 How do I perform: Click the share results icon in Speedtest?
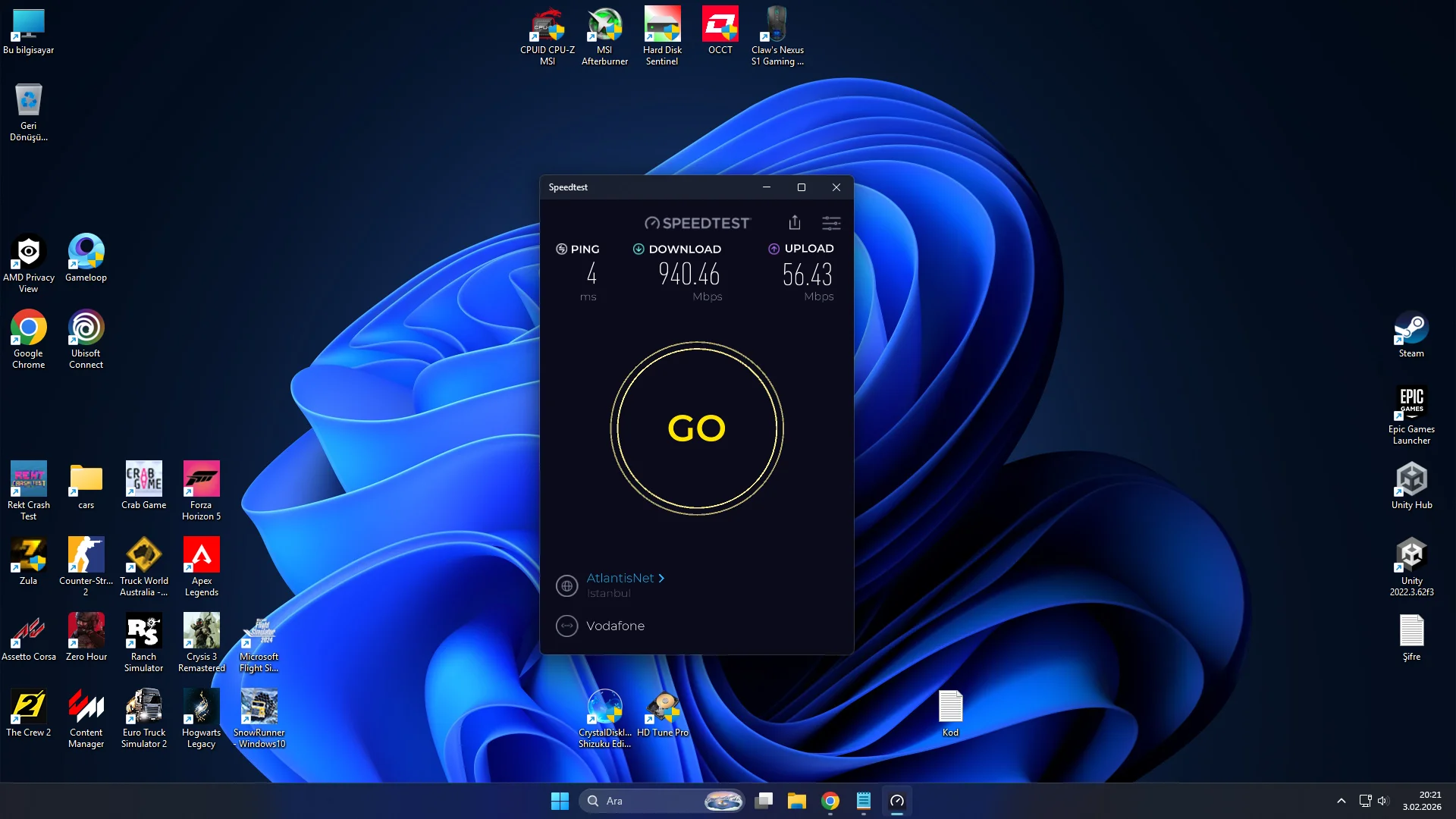pyautogui.click(x=794, y=222)
